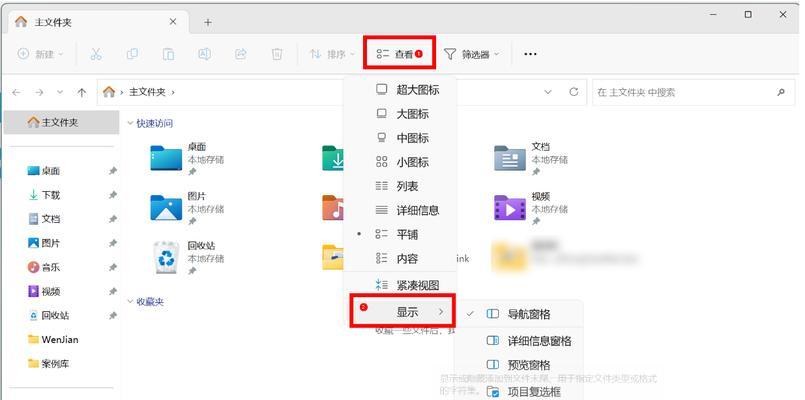Choose 内容 view
805x400 pixels.
[x=400, y=259]
